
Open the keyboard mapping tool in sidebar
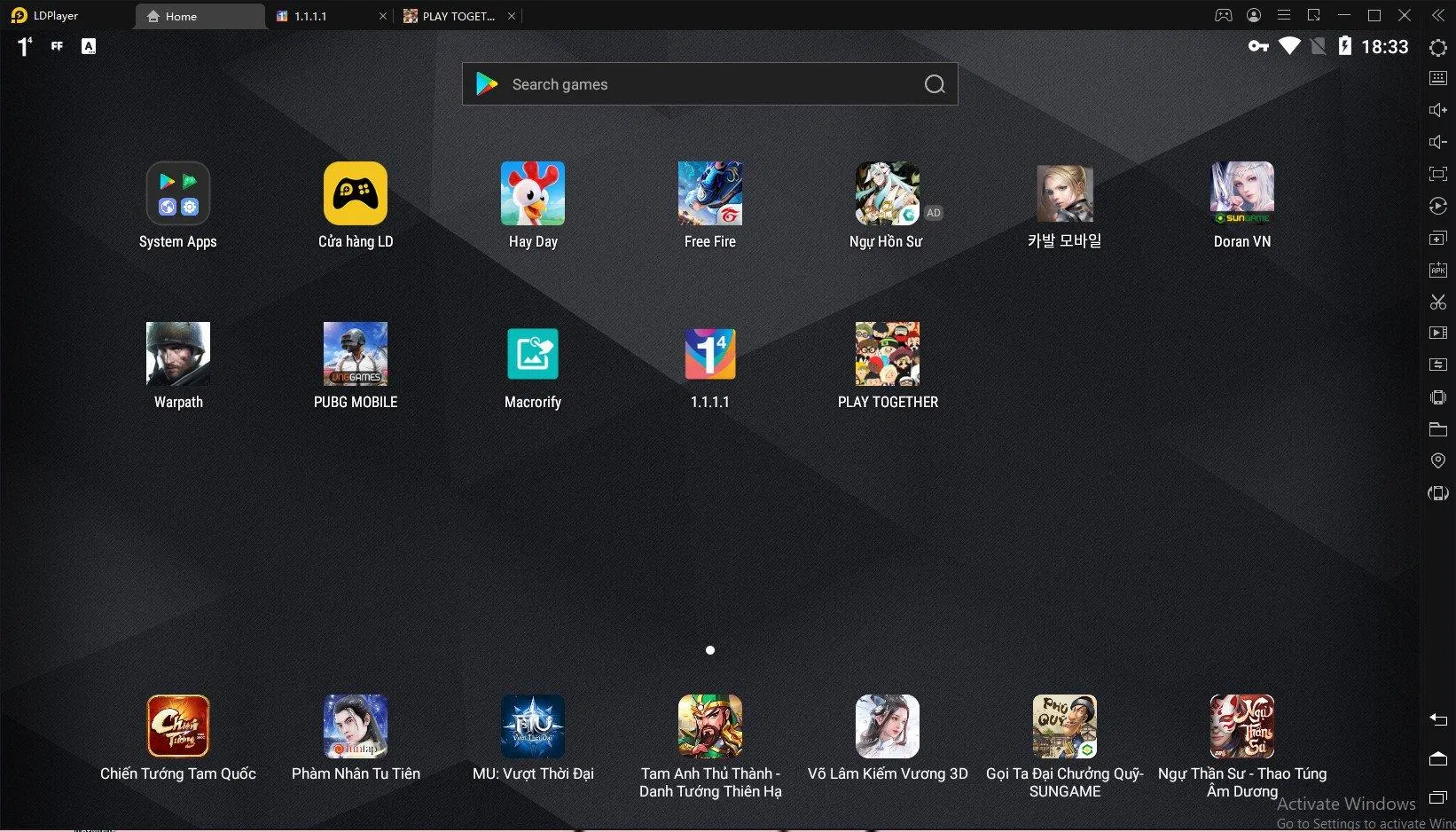1437,78
